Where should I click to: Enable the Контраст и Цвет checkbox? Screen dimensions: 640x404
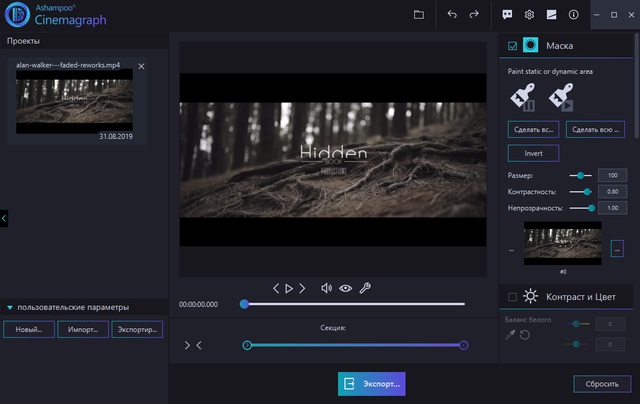(x=513, y=297)
